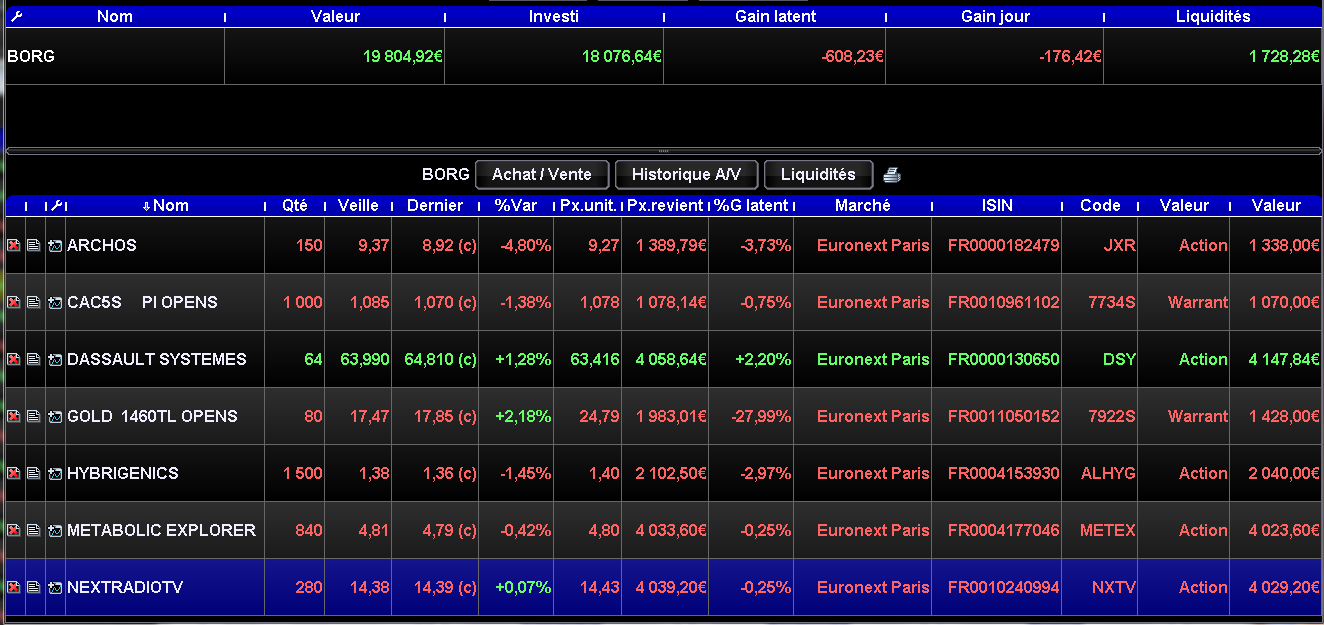The image size is (1324, 625).
Task: Click the Px.revient column header
Action: pyautogui.click(x=665, y=205)
